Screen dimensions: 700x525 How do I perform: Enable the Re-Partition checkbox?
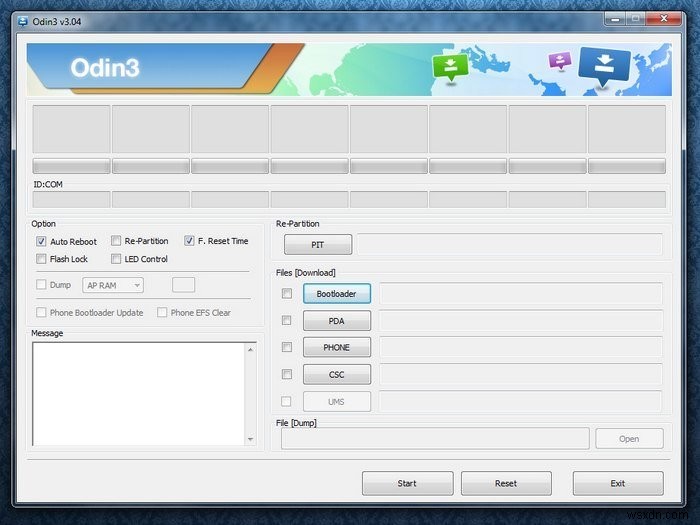[x=116, y=241]
